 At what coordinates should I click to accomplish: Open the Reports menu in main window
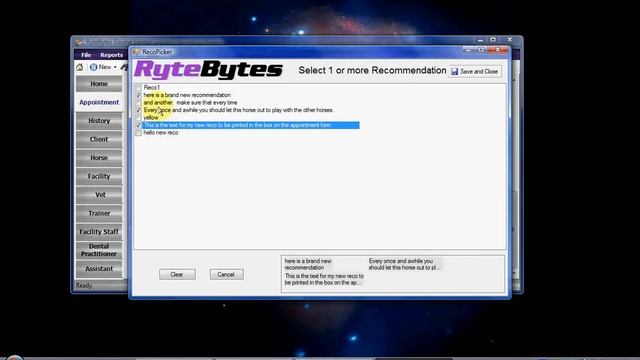point(111,55)
